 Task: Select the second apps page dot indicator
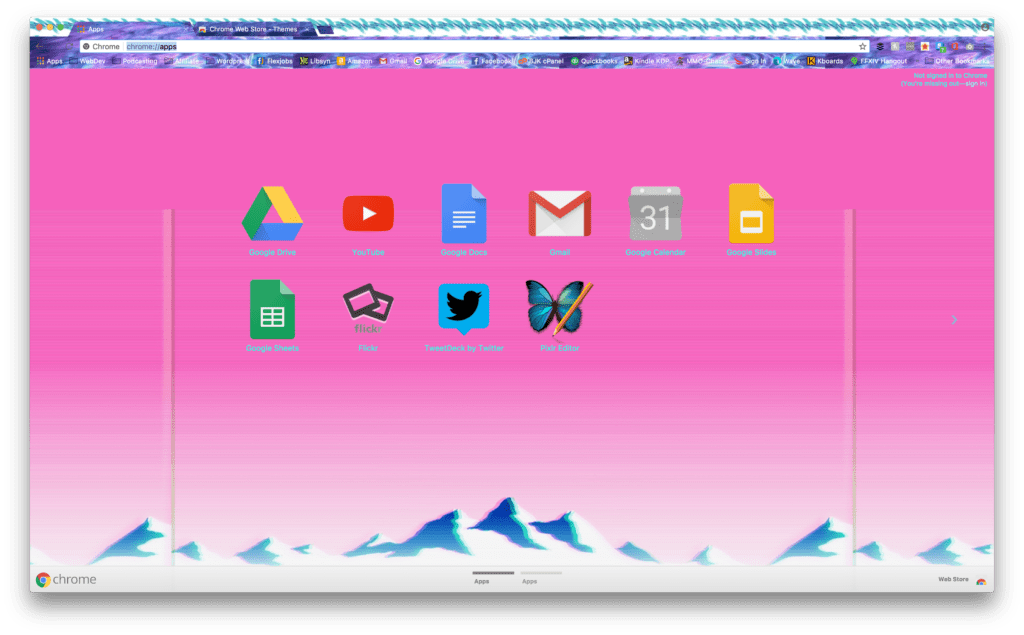click(540, 573)
